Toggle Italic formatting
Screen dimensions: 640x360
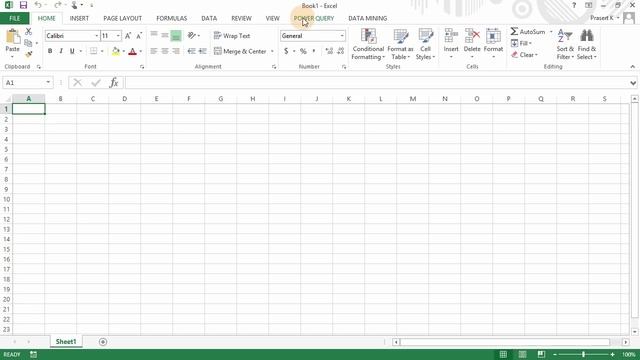61,51
